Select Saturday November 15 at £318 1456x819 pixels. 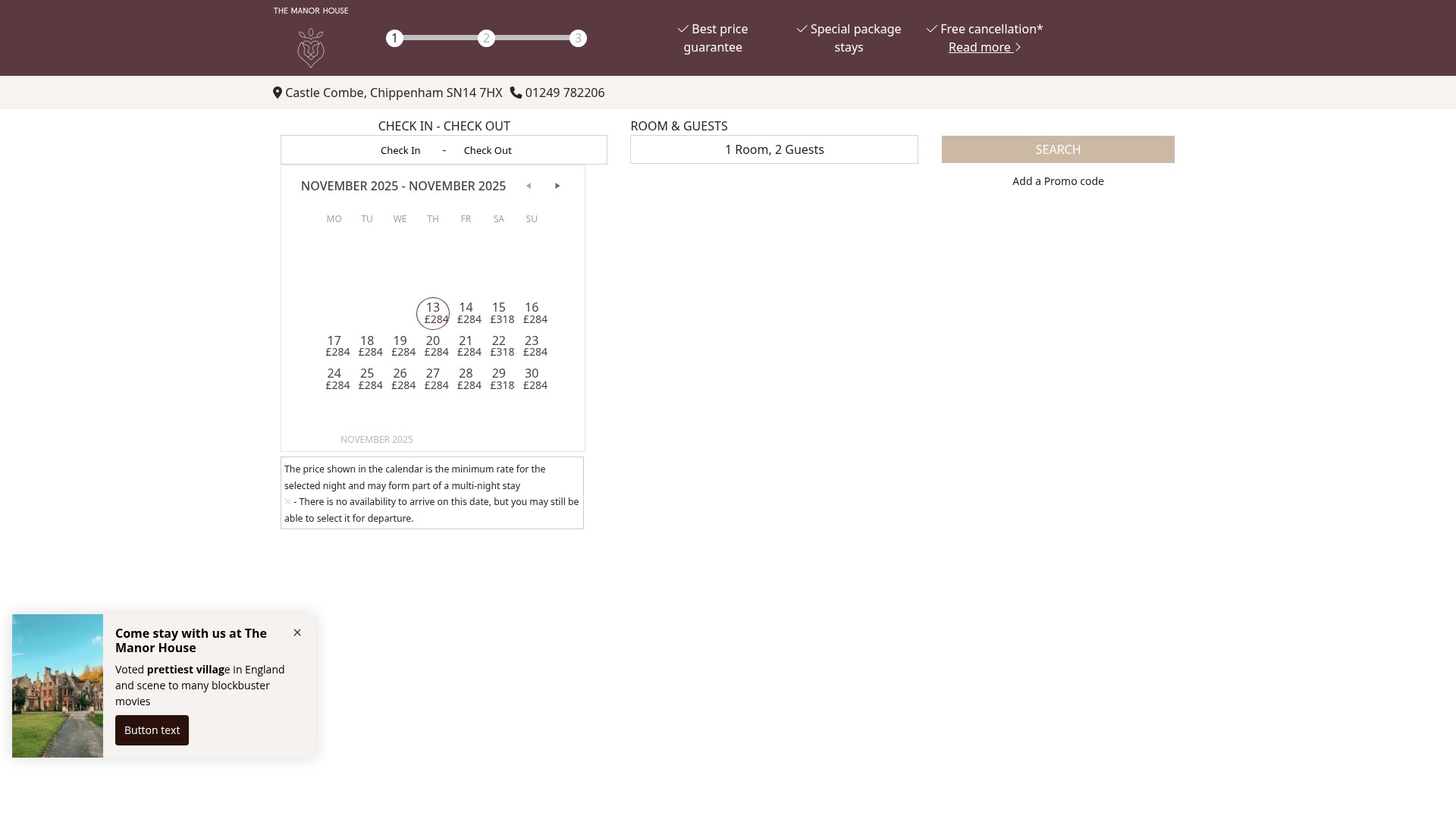[x=499, y=313]
